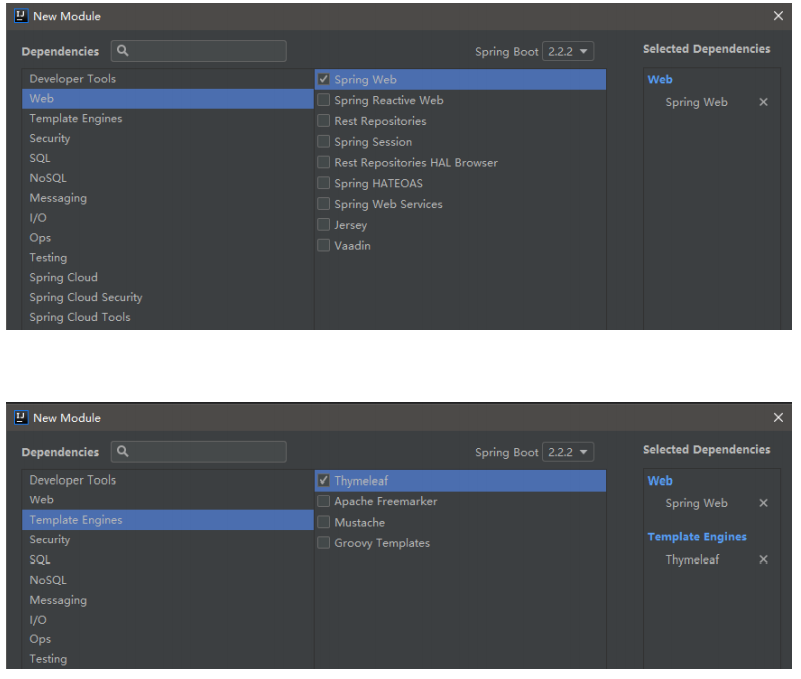Click search magnifier icon in top window
Image resolution: width=801 pixels, height=679 pixels.
[123, 51]
